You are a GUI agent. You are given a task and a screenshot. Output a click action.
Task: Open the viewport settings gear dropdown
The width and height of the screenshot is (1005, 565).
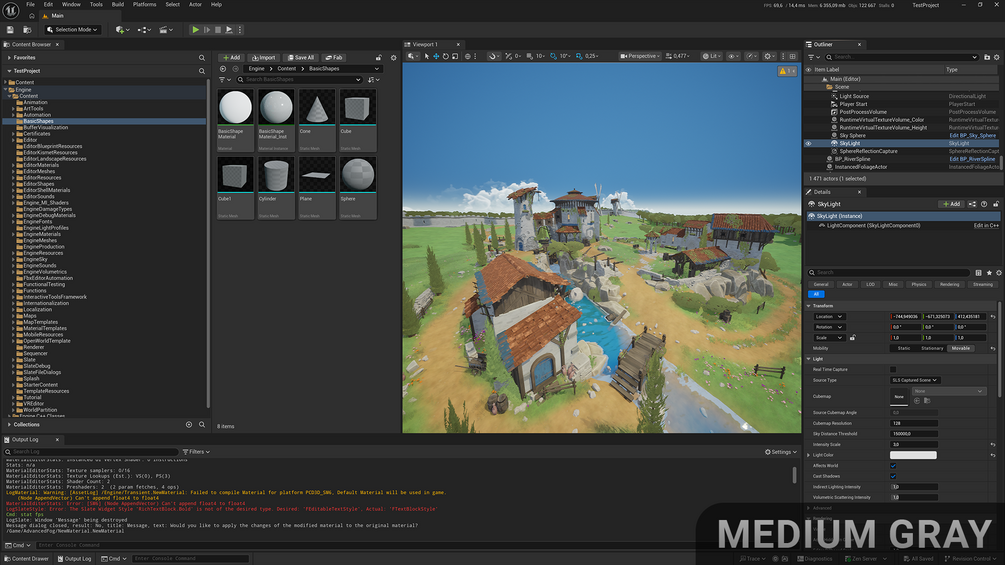[x=770, y=56]
